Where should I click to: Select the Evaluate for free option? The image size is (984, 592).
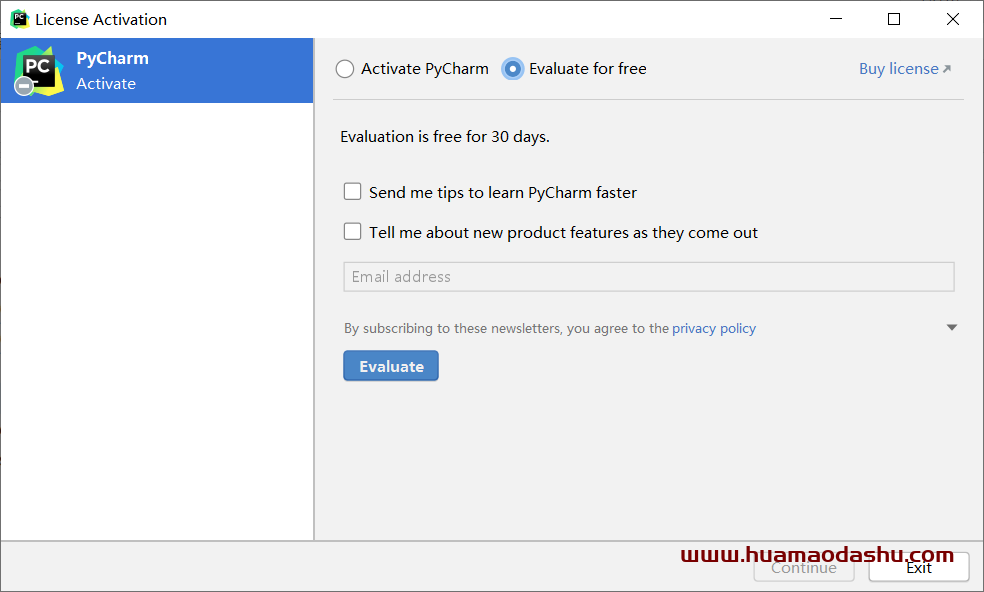[512, 69]
